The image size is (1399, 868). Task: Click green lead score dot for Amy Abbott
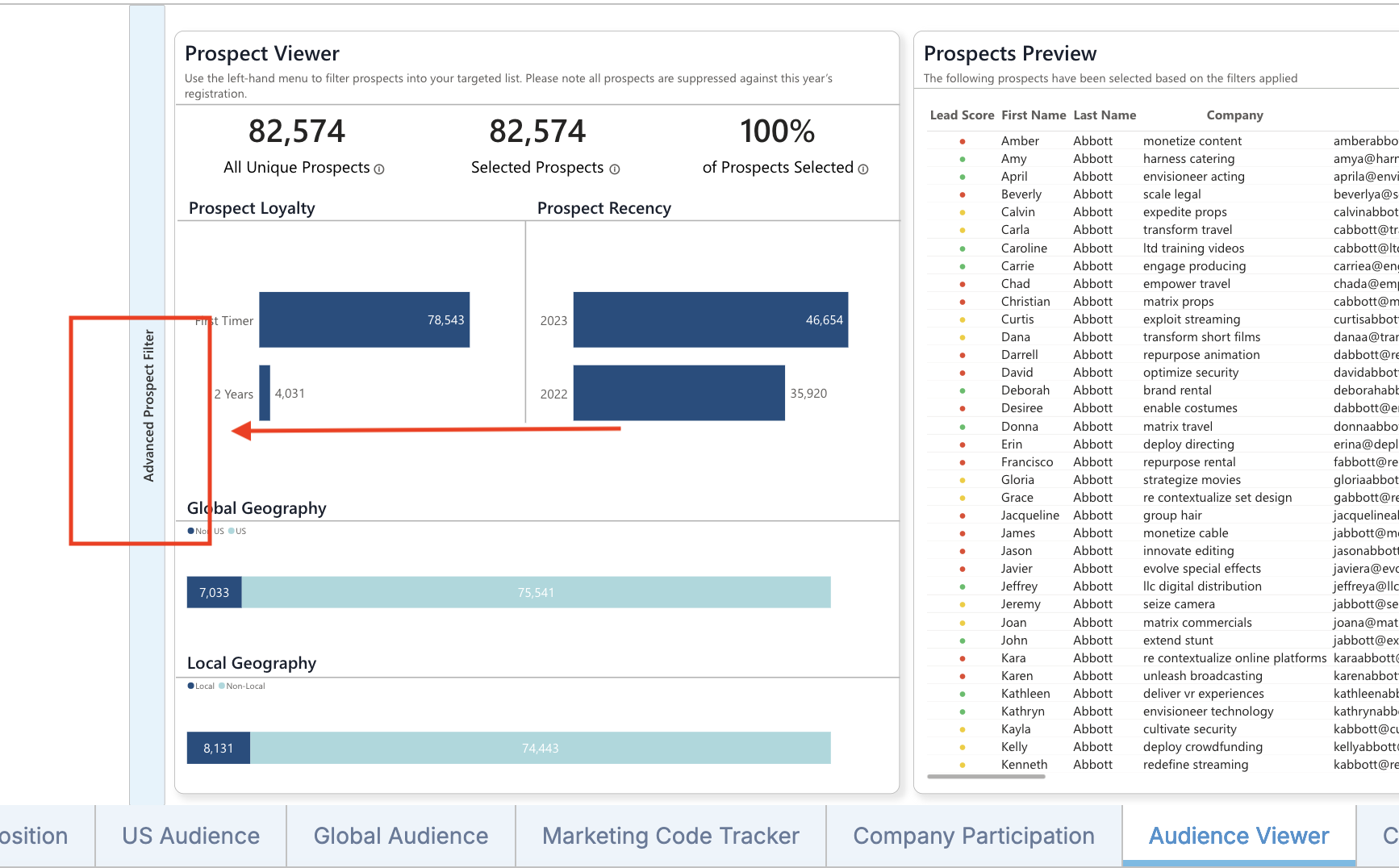pyautogui.click(x=962, y=159)
